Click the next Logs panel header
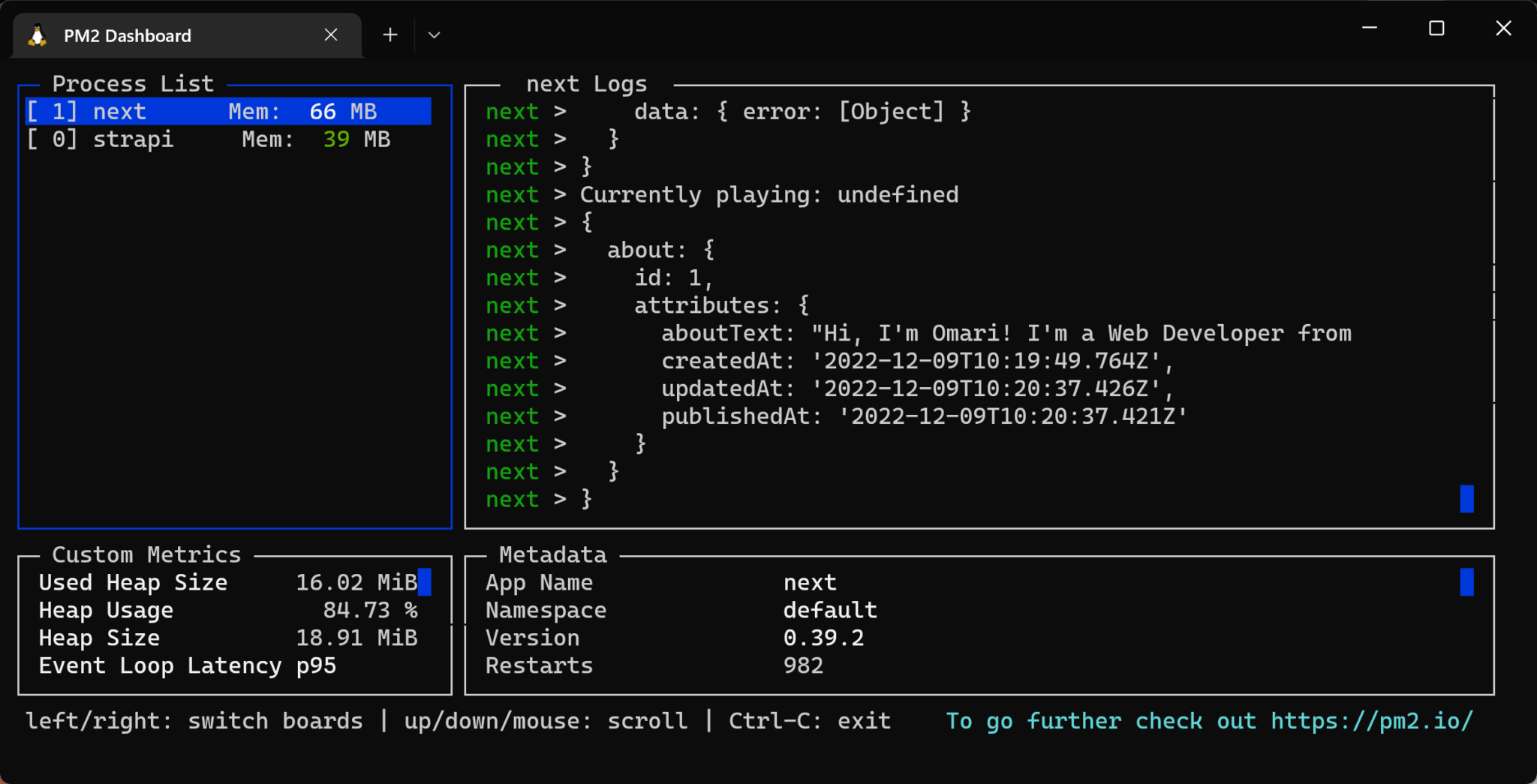Image resolution: width=1537 pixels, height=784 pixels. 587,83
